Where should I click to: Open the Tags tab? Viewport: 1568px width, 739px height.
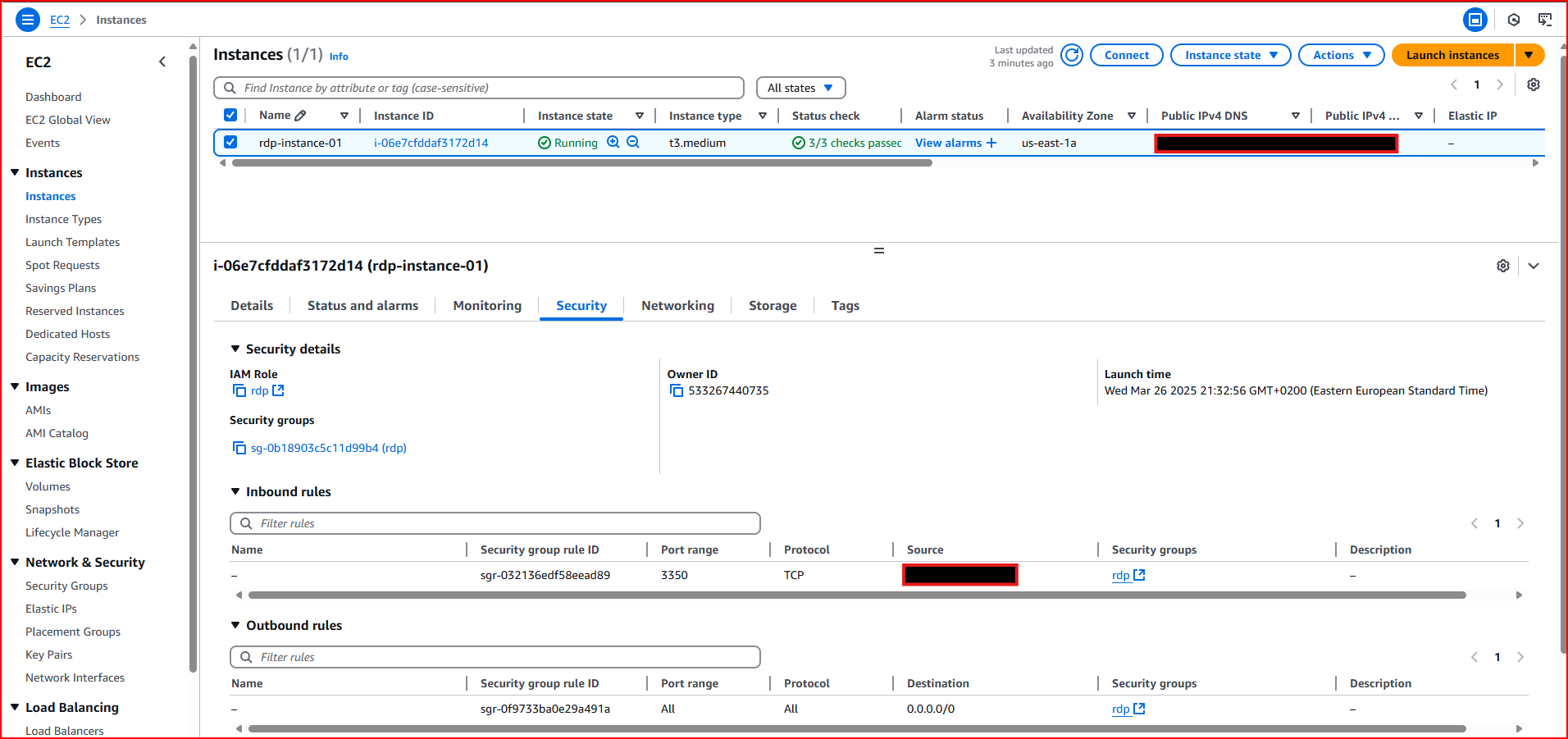[x=846, y=305]
